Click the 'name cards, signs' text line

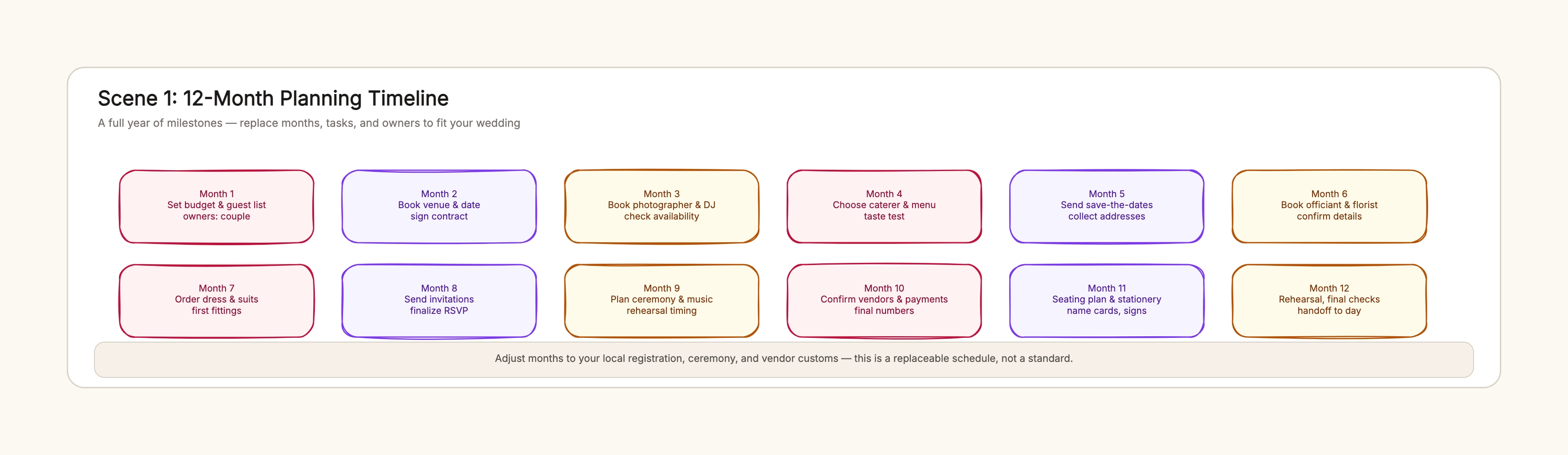[x=1106, y=311]
